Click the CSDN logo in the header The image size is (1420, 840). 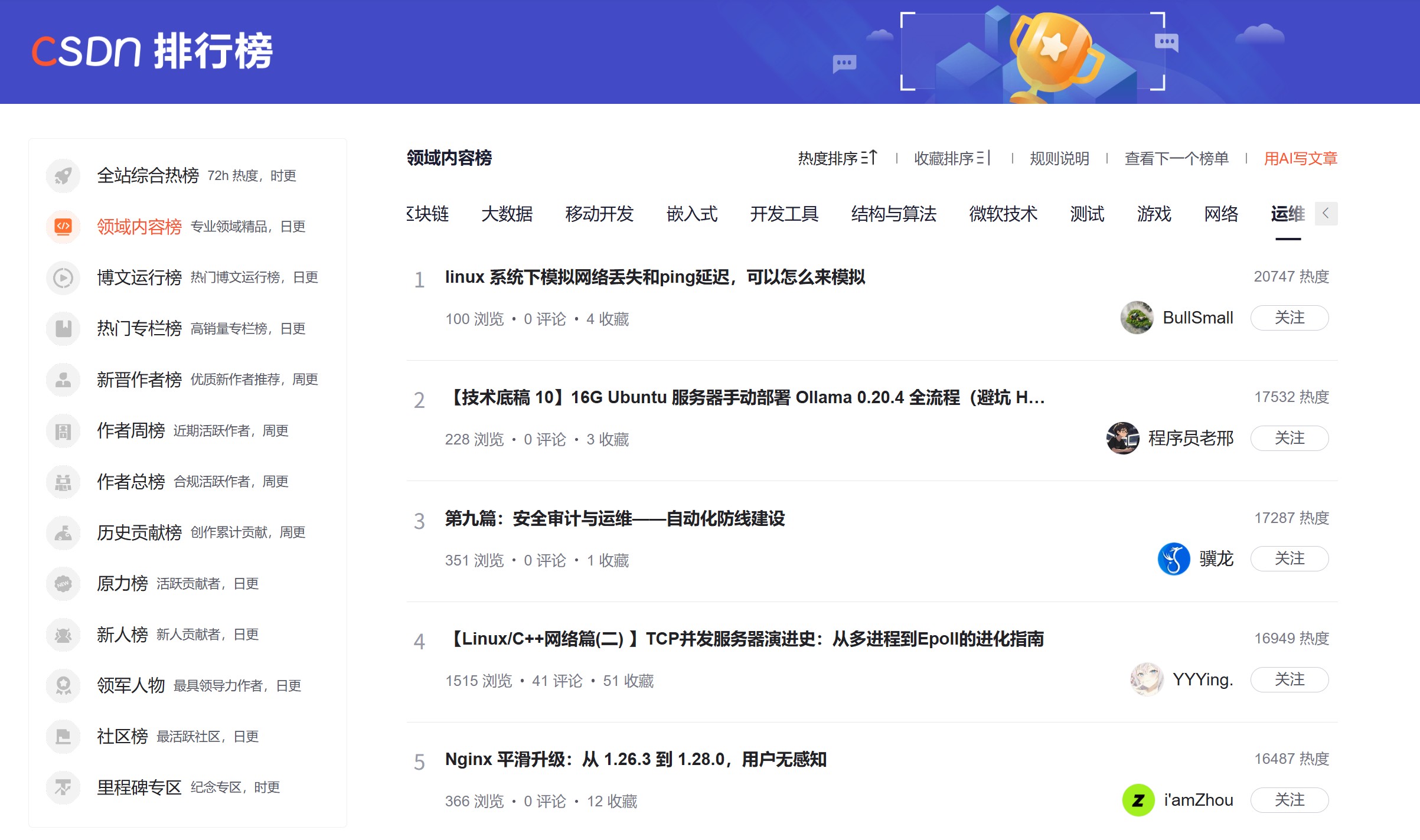[x=152, y=51]
